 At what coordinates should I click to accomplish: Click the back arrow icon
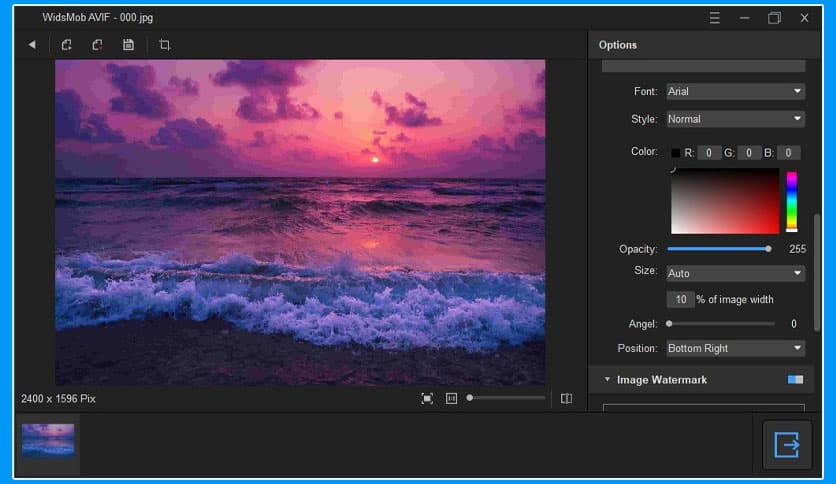[x=32, y=45]
